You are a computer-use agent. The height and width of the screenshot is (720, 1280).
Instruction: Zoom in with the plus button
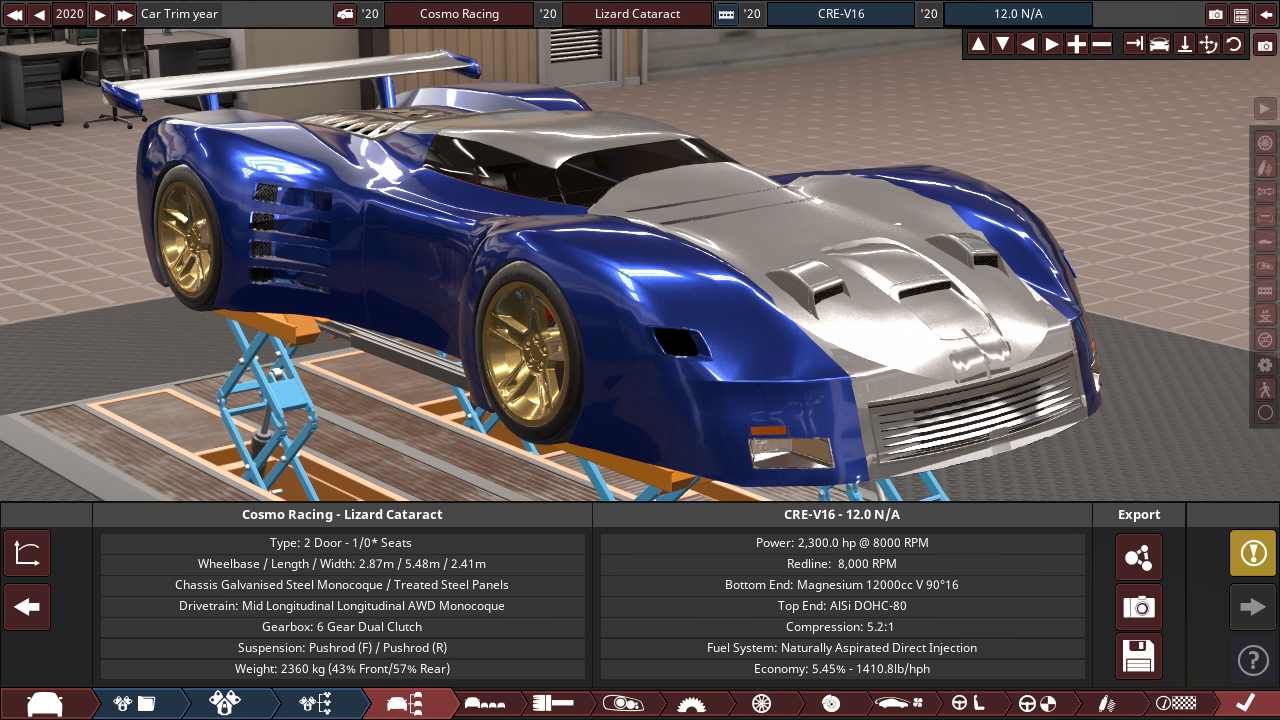[1077, 44]
